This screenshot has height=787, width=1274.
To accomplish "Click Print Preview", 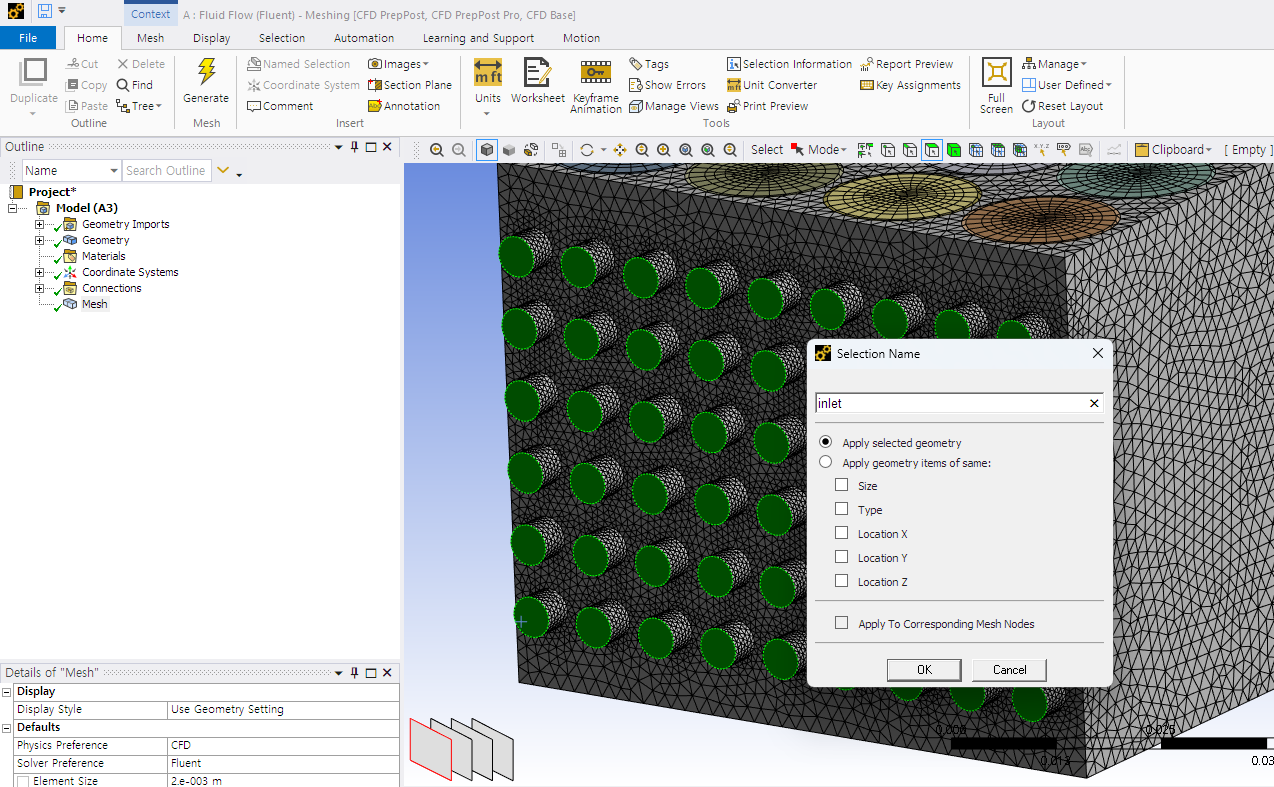I will [767, 106].
